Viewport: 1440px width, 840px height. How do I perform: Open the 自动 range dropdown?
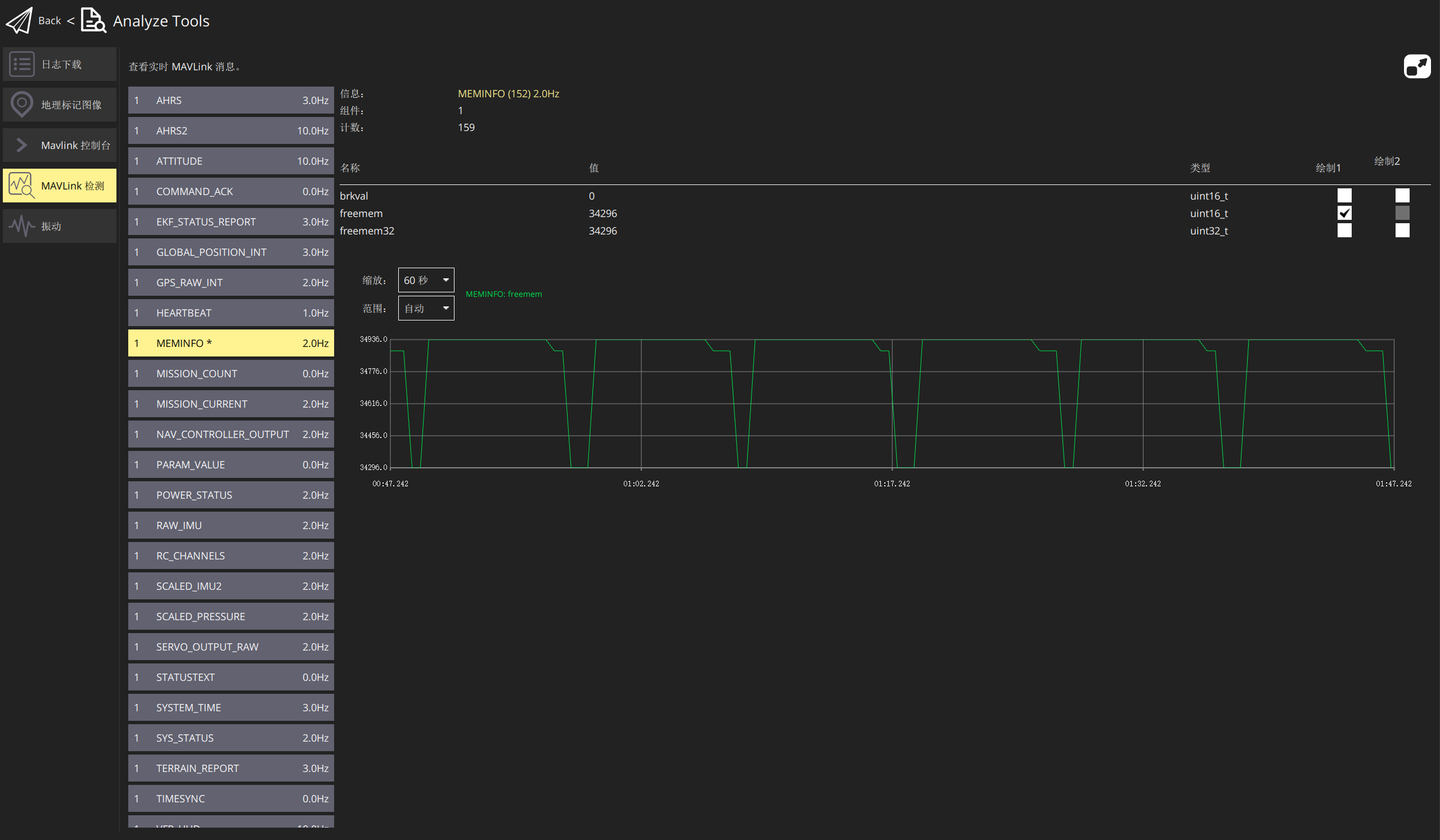[x=426, y=308]
